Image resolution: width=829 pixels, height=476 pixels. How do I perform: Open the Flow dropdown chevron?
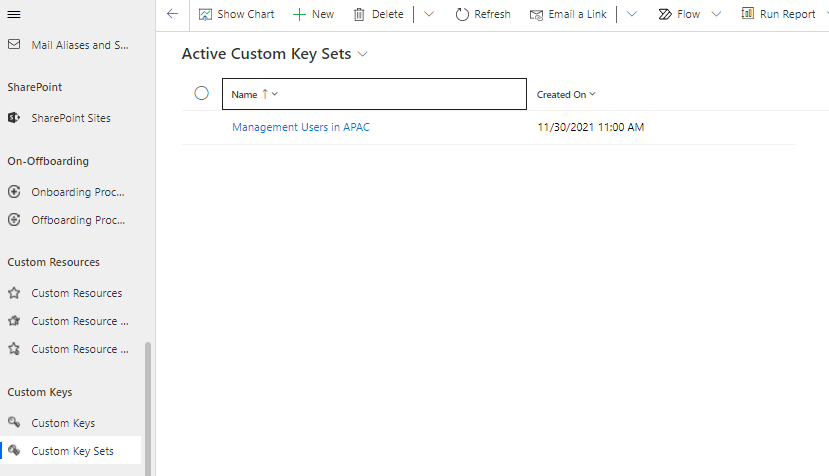point(716,14)
